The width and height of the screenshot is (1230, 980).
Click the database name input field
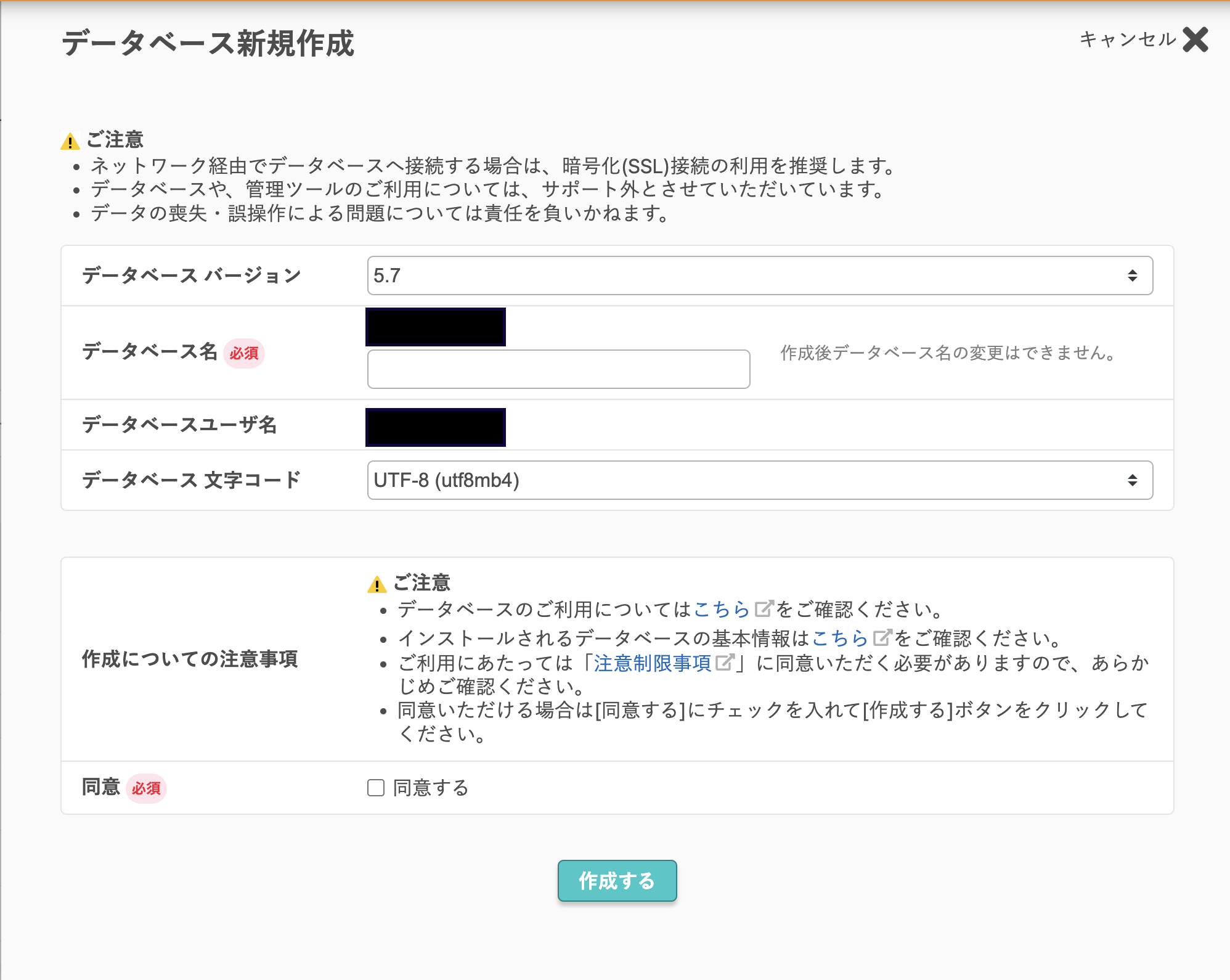[558, 369]
